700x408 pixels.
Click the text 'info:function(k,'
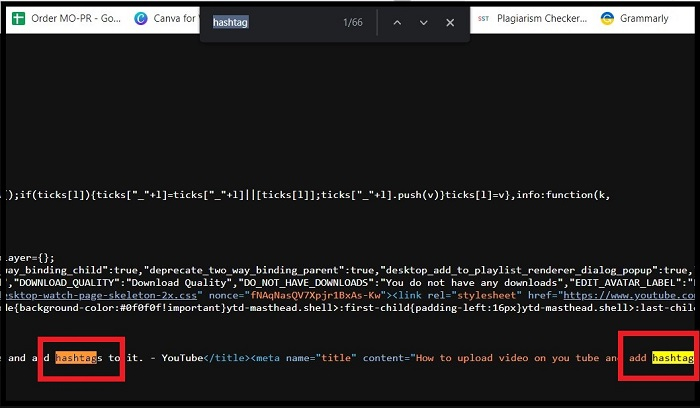(563, 195)
